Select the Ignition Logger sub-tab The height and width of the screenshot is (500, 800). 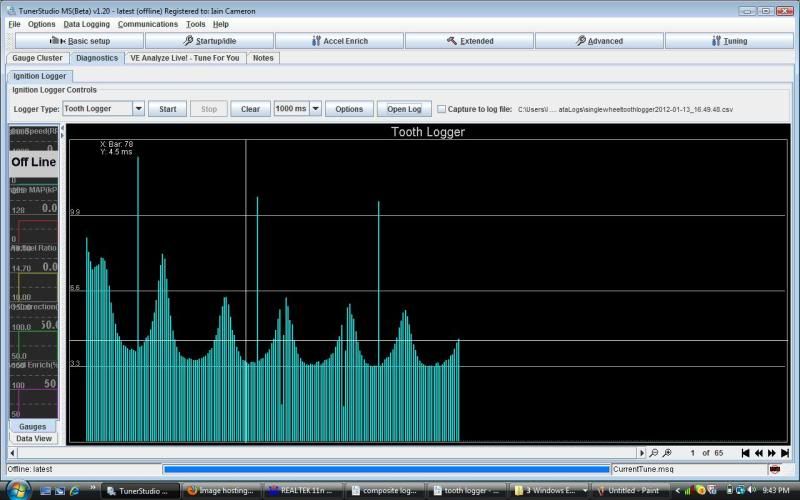[39, 76]
